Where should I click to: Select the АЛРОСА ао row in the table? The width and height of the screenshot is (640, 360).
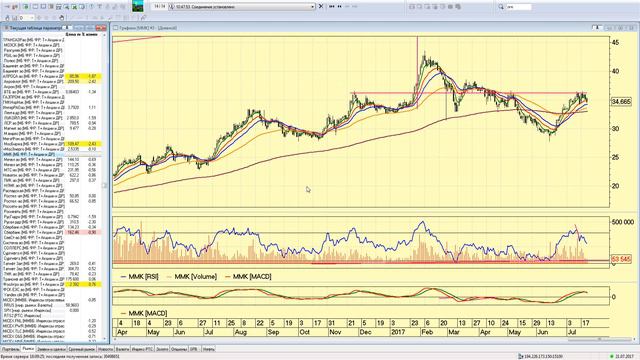[52, 76]
